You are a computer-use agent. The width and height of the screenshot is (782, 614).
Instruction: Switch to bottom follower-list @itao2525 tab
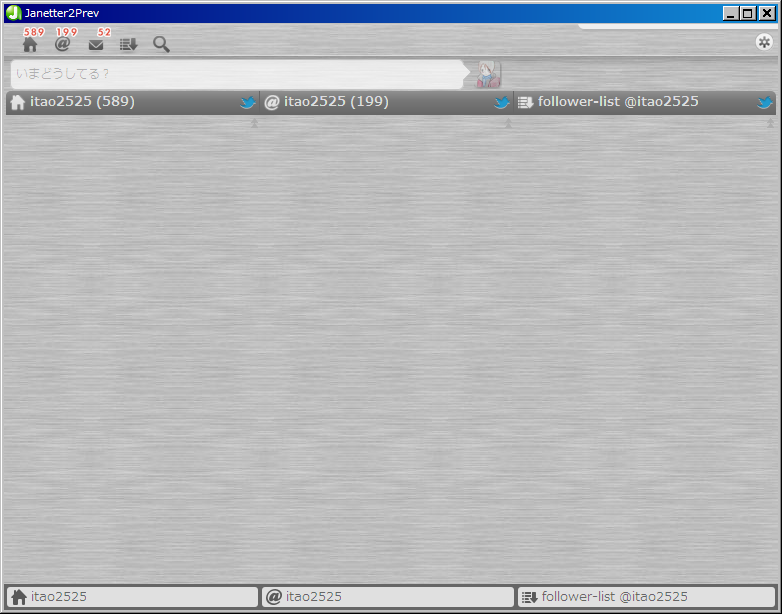pyautogui.click(x=646, y=597)
